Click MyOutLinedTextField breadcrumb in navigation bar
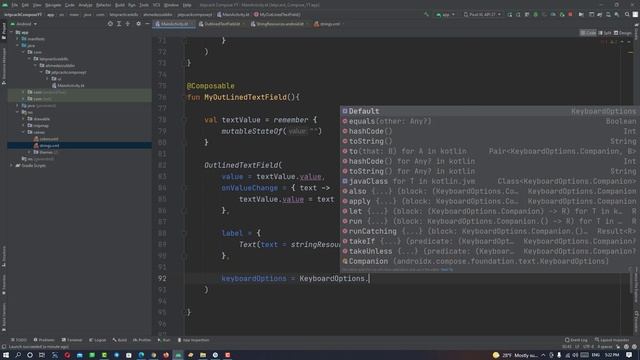Image resolution: width=640 pixels, height=360 pixels. pyautogui.click(x=277, y=15)
